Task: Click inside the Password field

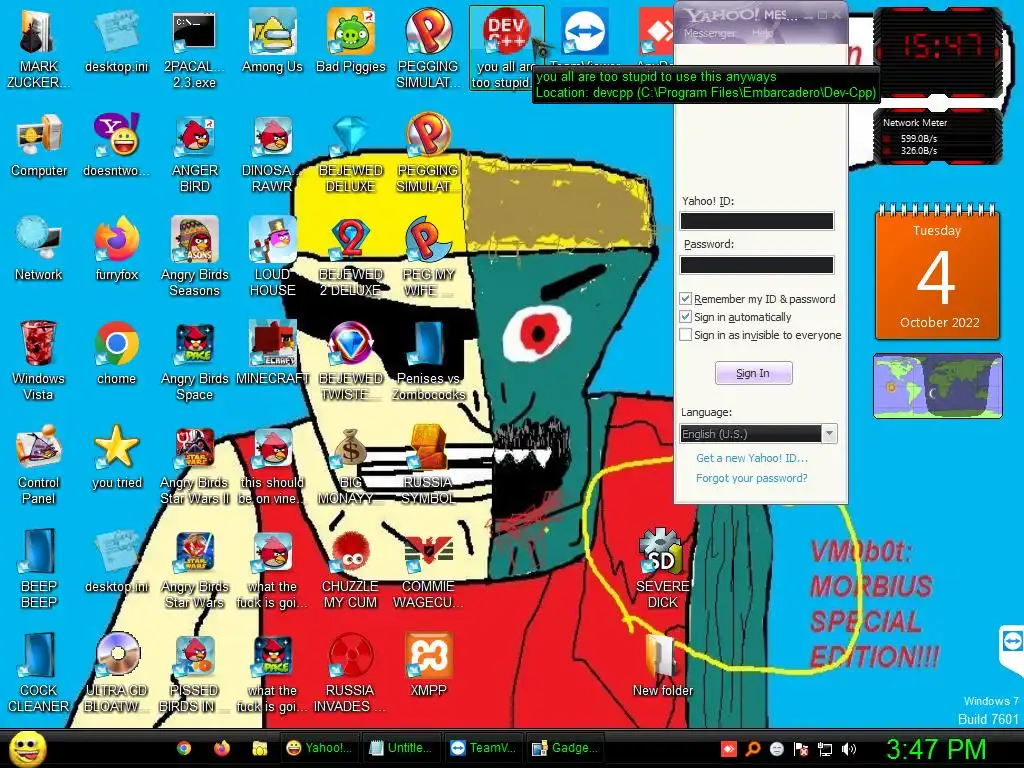Action: [x=757, y=264]
